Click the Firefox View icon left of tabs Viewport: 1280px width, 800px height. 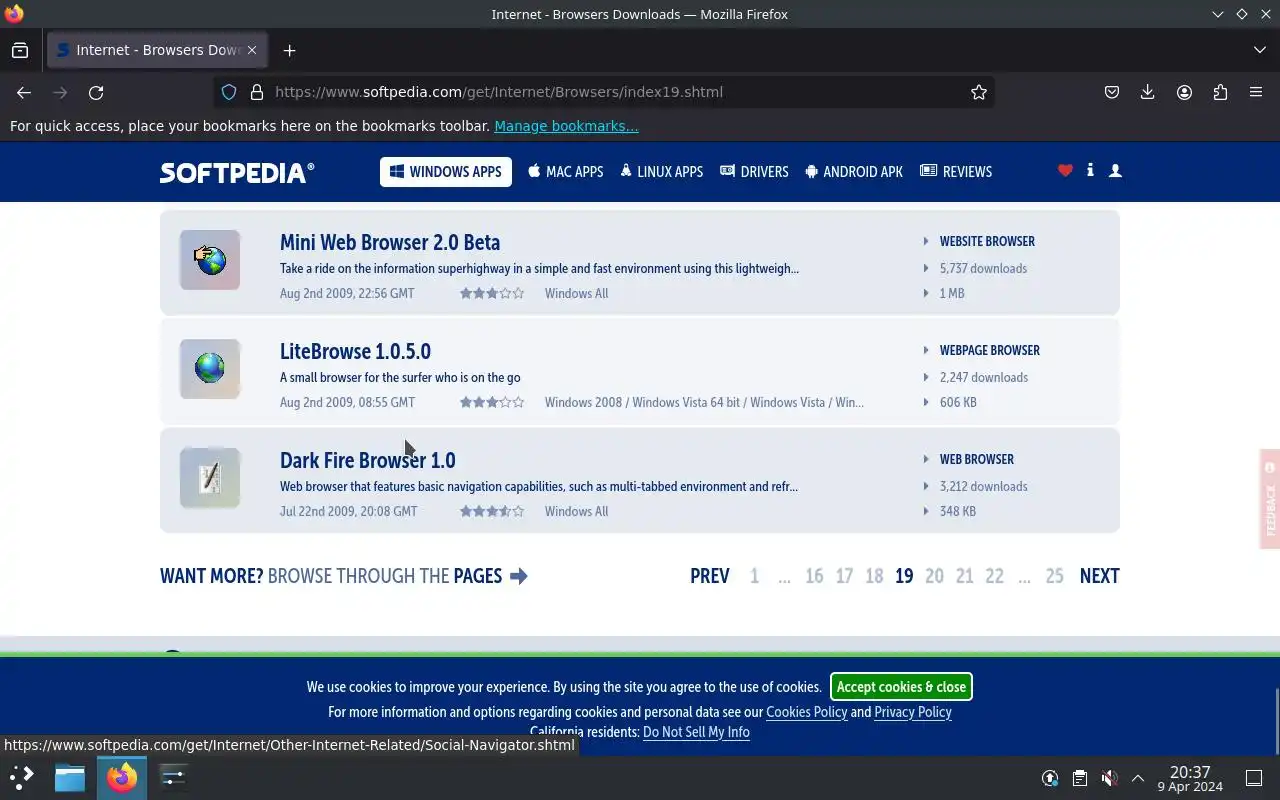click(x=20, y=50)
